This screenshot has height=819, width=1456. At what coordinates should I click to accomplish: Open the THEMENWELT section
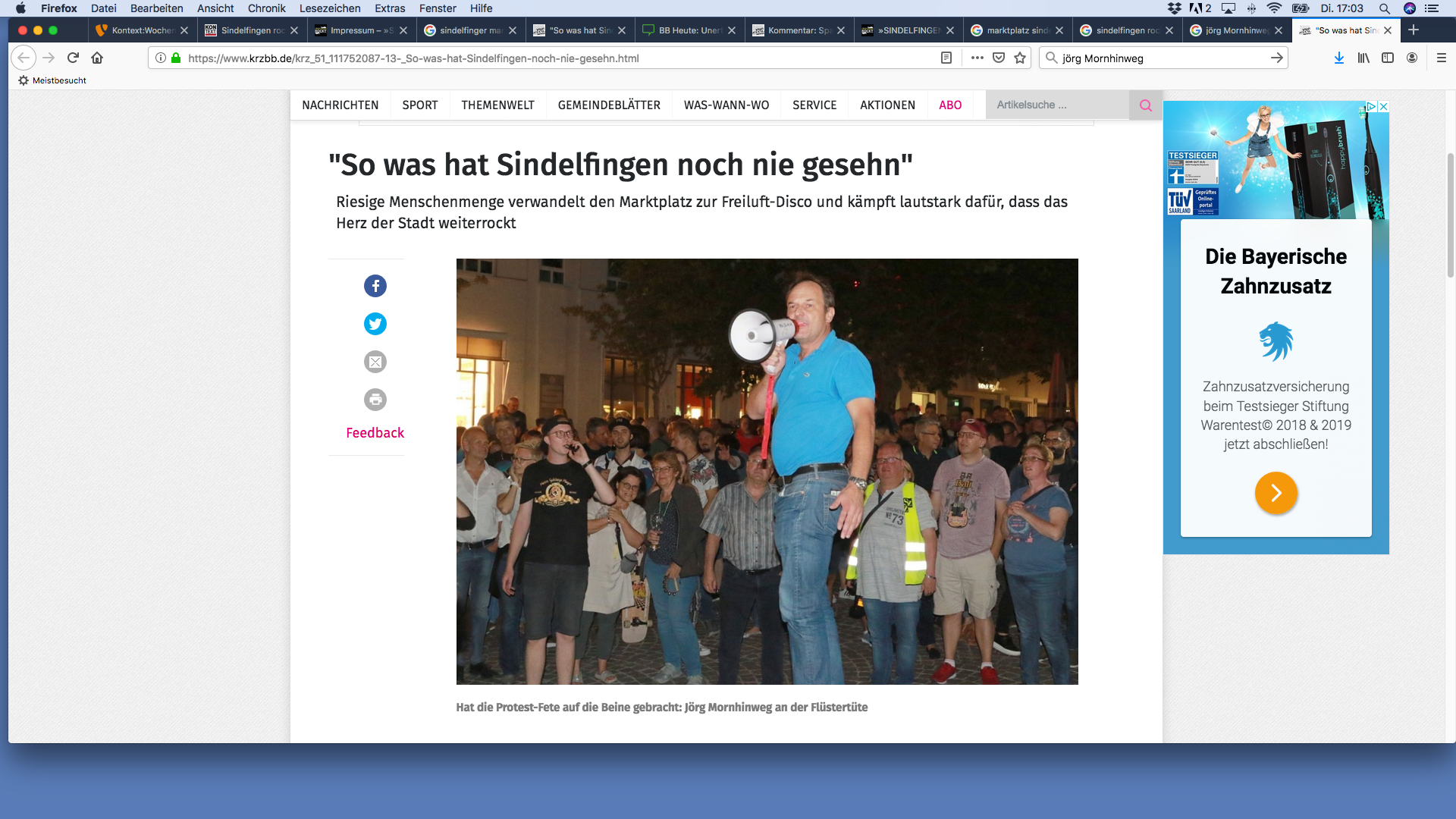(498, 105)
